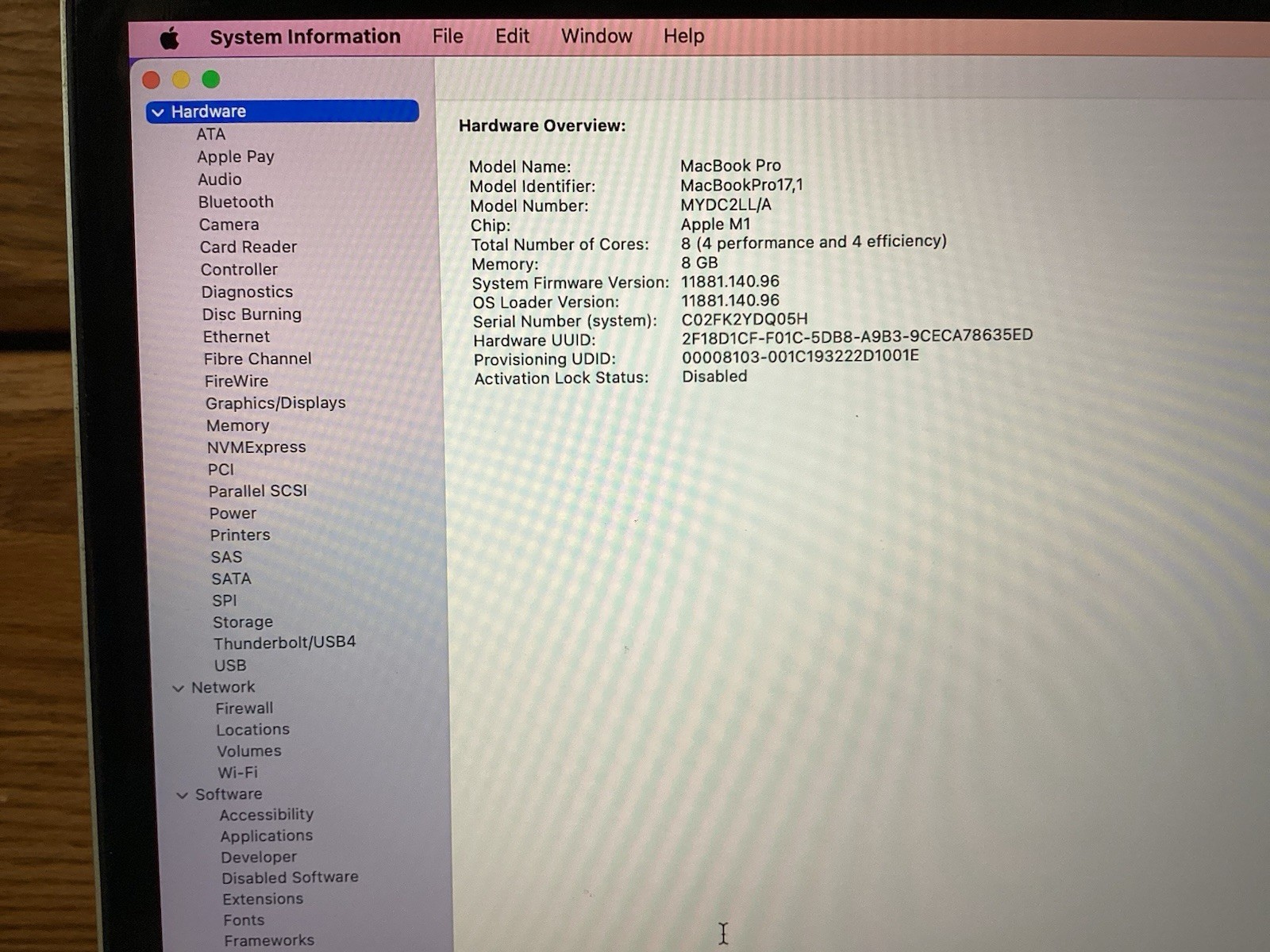Select Storage in the sidebar

[x=243, y=622]
